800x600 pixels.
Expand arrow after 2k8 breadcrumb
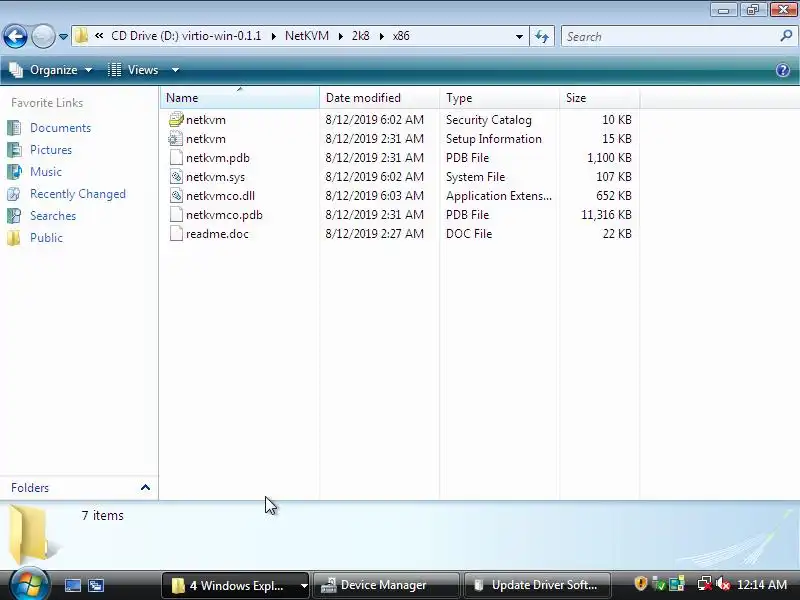pyautogui.click(x=382, y=36)
